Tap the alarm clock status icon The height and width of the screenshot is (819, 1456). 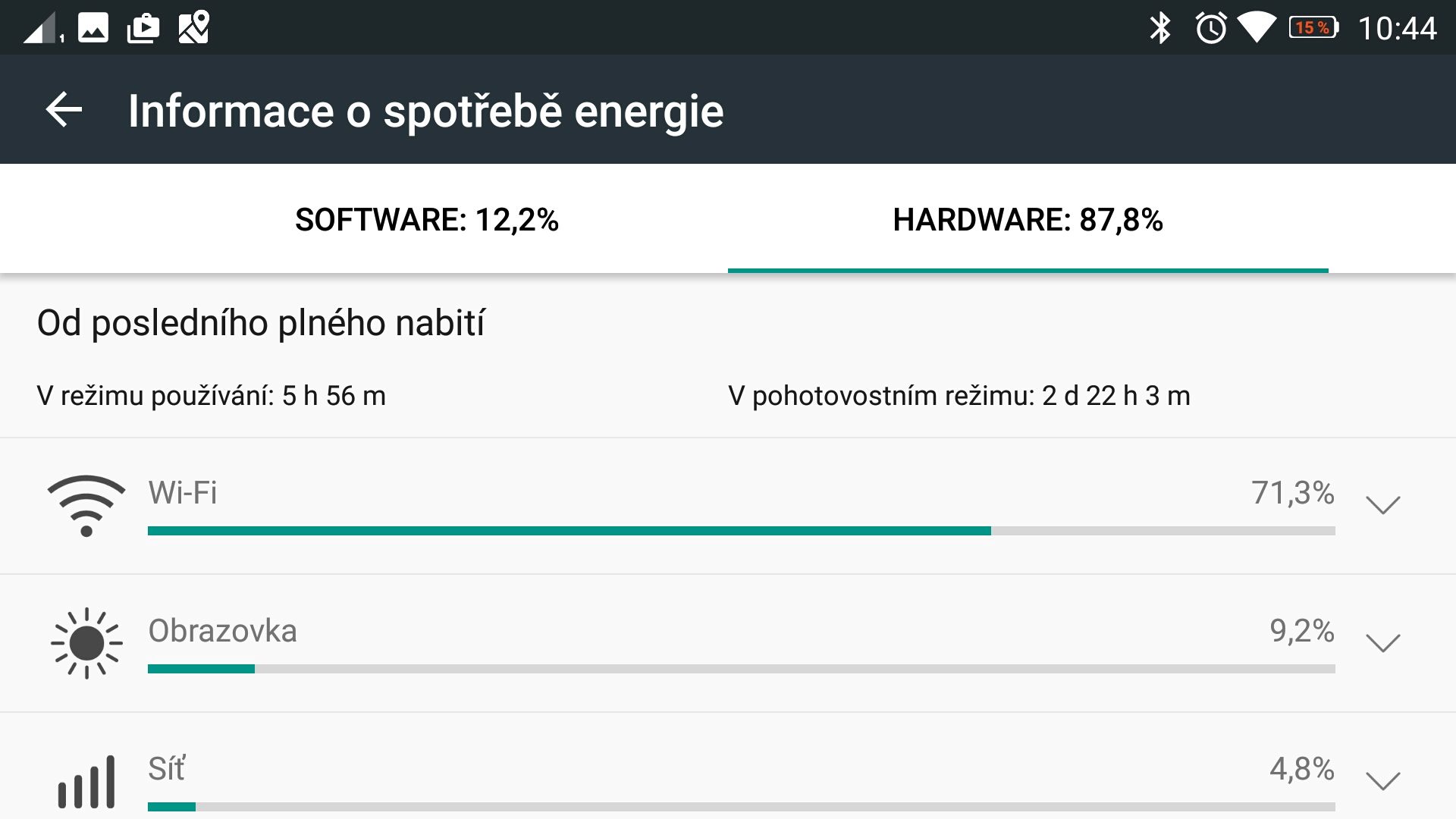[1211, 28]
